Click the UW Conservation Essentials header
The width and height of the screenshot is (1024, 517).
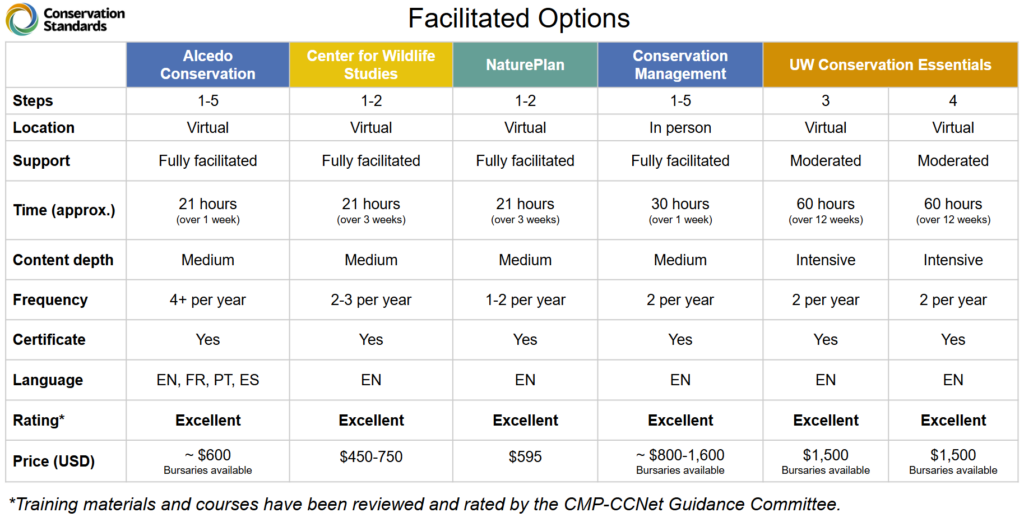890,65
